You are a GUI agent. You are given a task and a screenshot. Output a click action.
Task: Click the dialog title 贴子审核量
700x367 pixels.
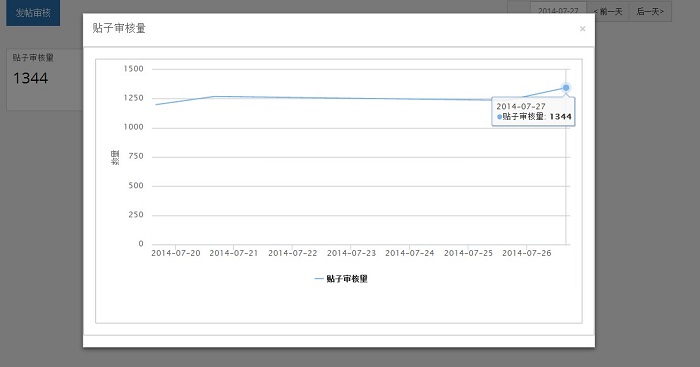(x=119, y=28)
